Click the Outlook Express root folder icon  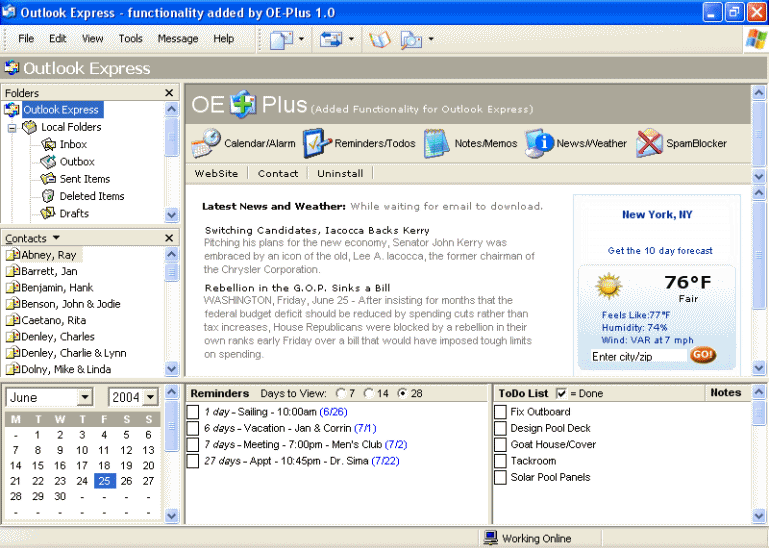click(12, 109)
